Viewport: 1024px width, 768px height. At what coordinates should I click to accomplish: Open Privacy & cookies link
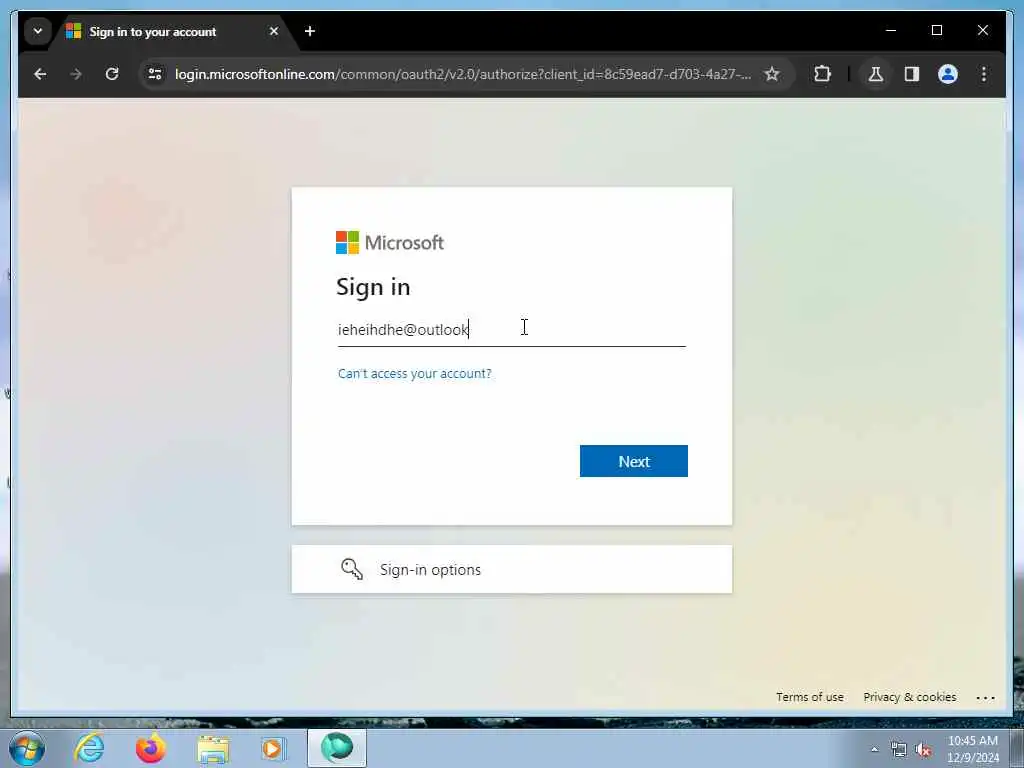point(910,697)
